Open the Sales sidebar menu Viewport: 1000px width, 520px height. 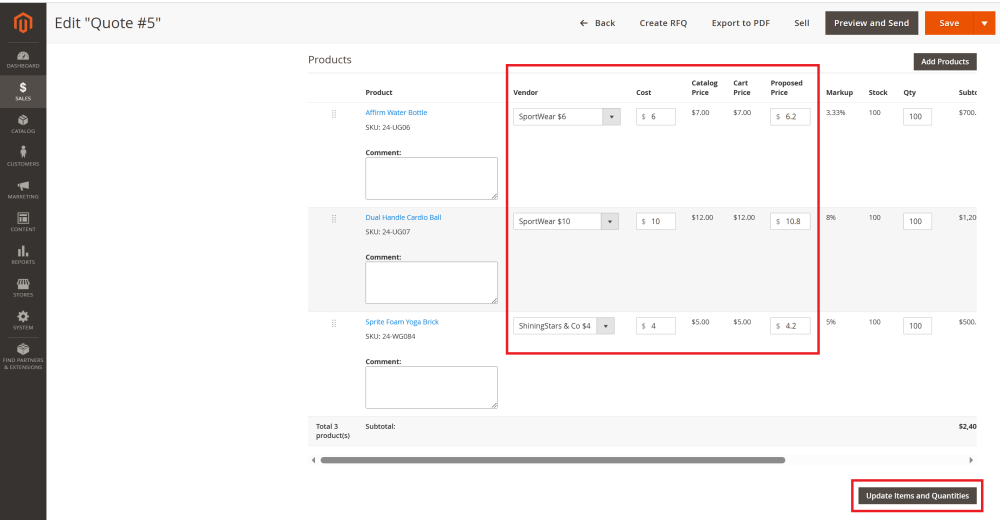[x=23, y=91]
